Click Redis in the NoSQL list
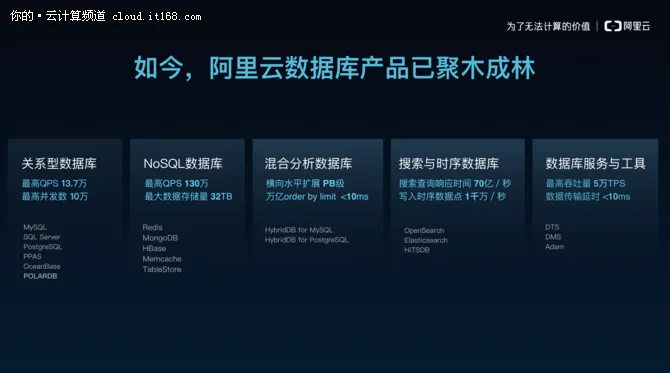 point(153,227)
